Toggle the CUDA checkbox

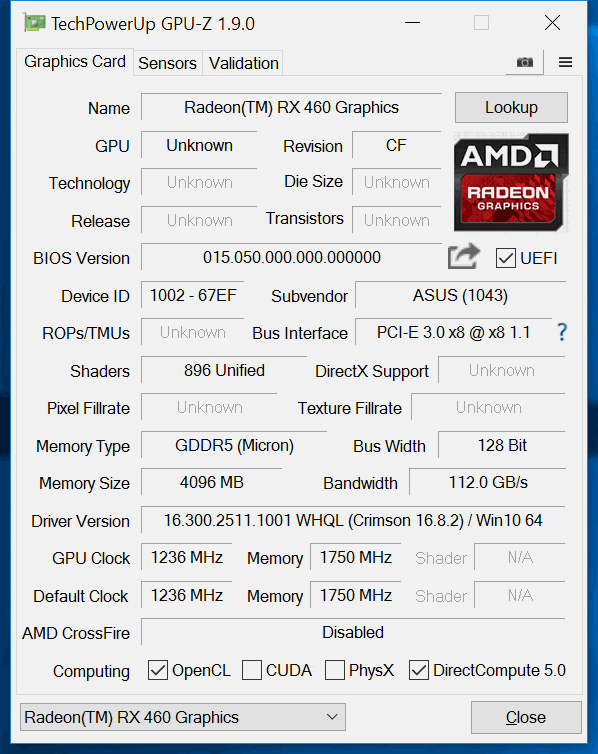[x=251, y=670]
